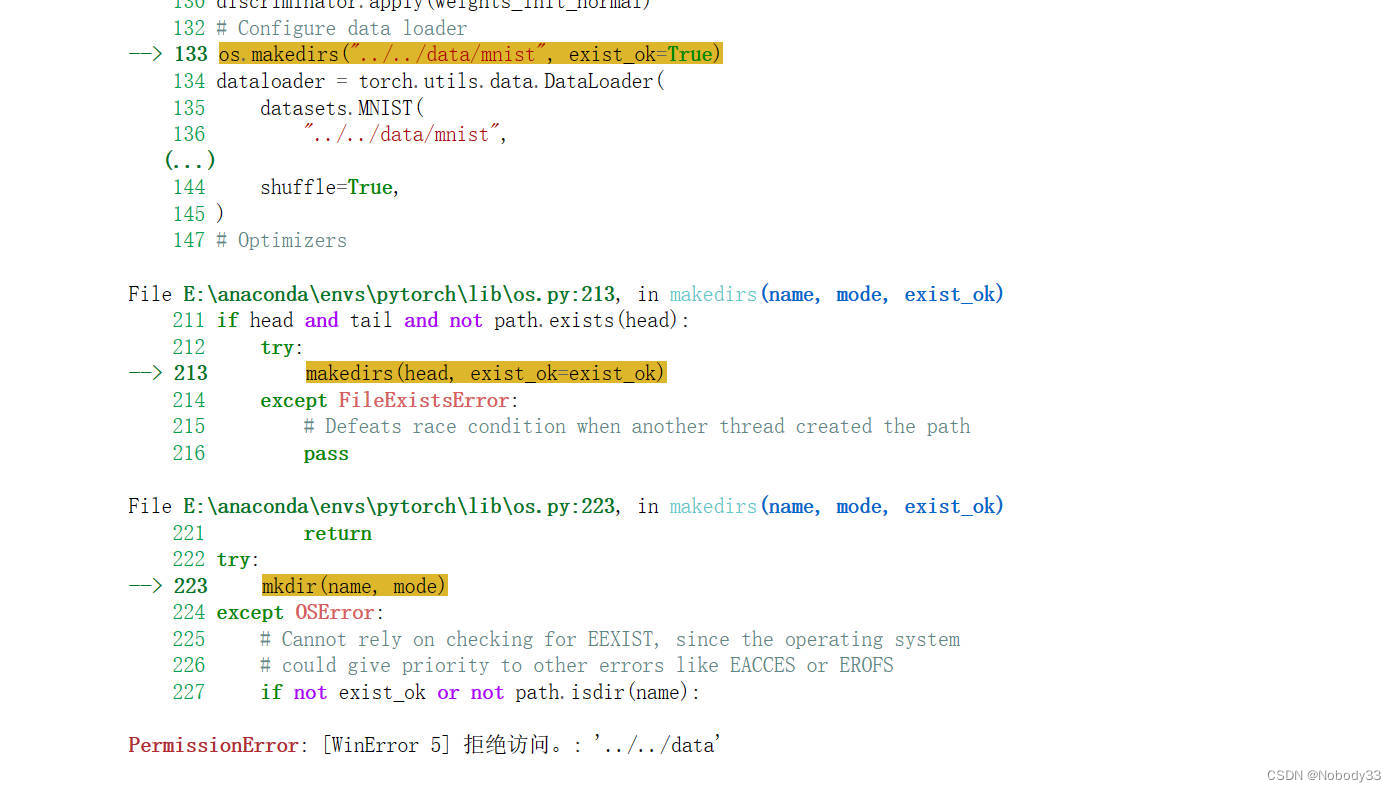1396x792 pixels.
Task: Click the 'Cannot rely on checking for EEXIST' comment
Action: click(x=610, y=639)
